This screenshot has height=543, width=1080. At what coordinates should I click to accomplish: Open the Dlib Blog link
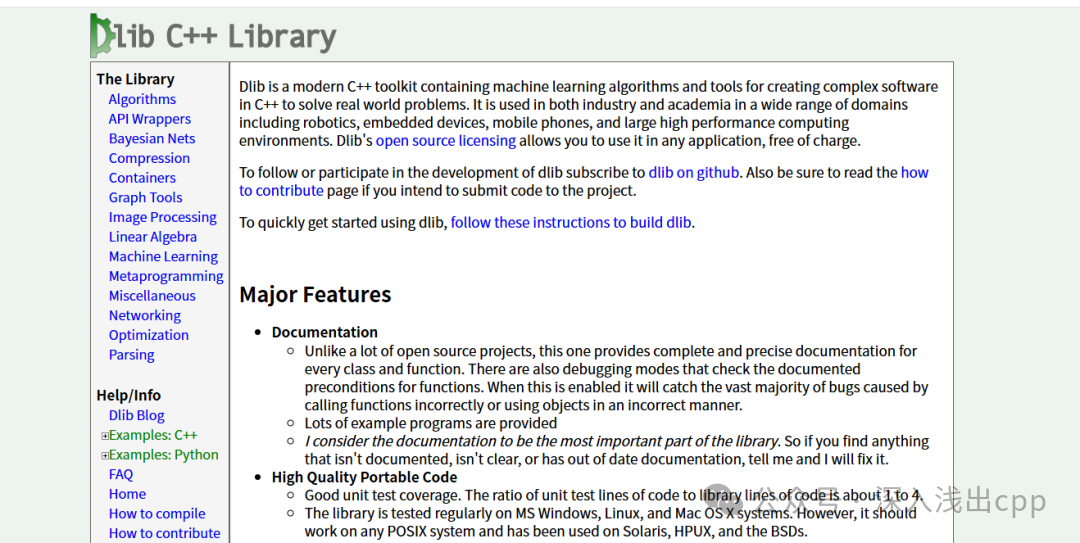tap(136, 416)
